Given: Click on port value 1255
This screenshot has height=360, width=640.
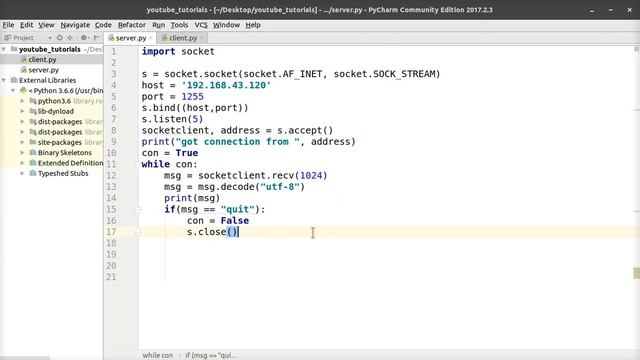Looking at the screenshot, I should (192, 97).
